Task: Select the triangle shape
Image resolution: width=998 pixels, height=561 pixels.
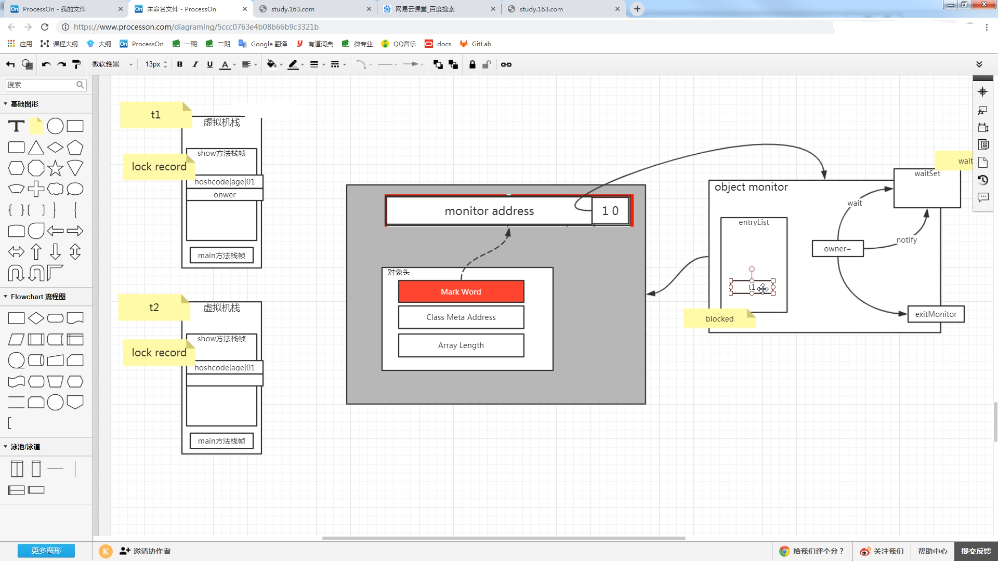Action: [36, 147]
